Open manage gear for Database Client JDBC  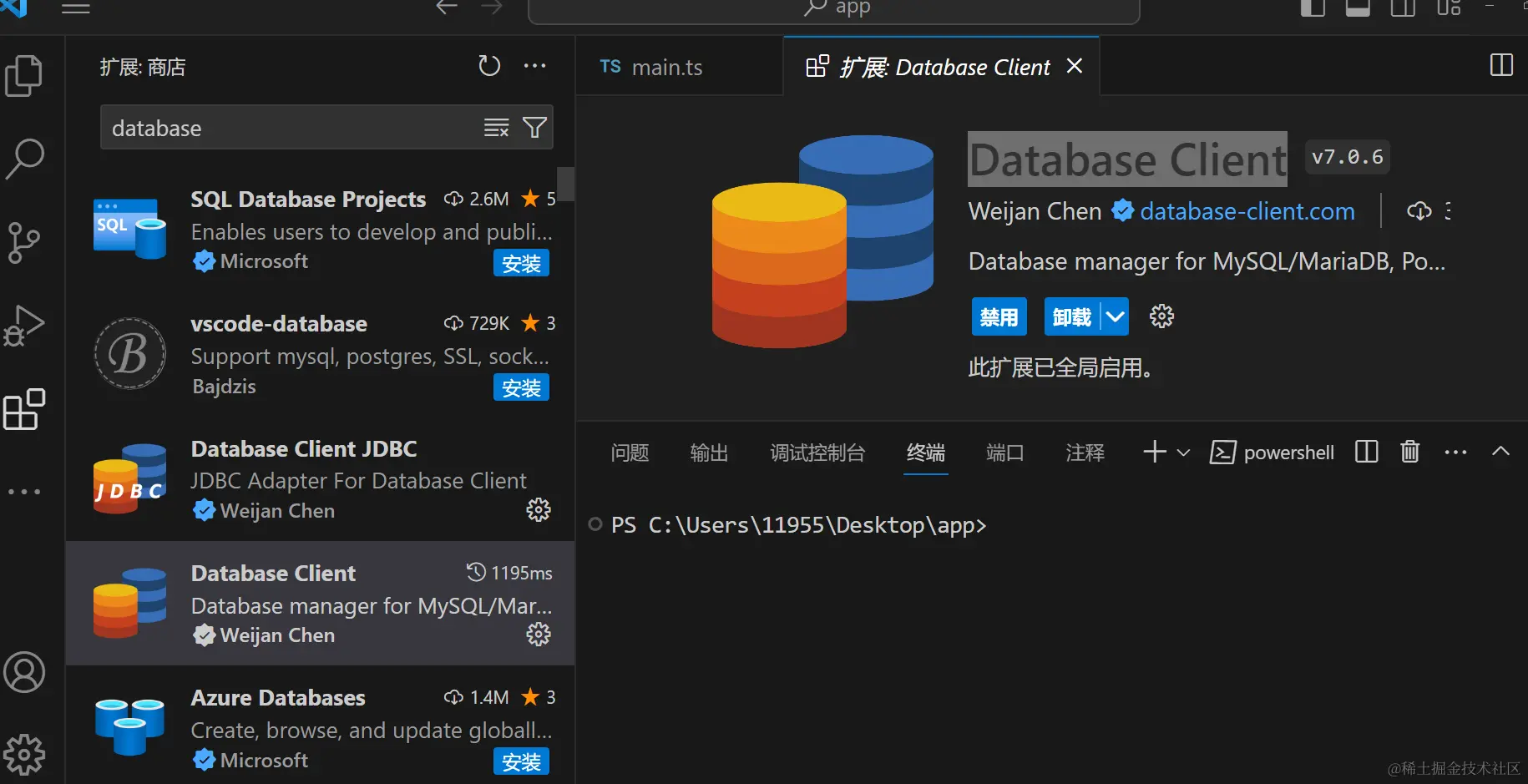point(539,510)
